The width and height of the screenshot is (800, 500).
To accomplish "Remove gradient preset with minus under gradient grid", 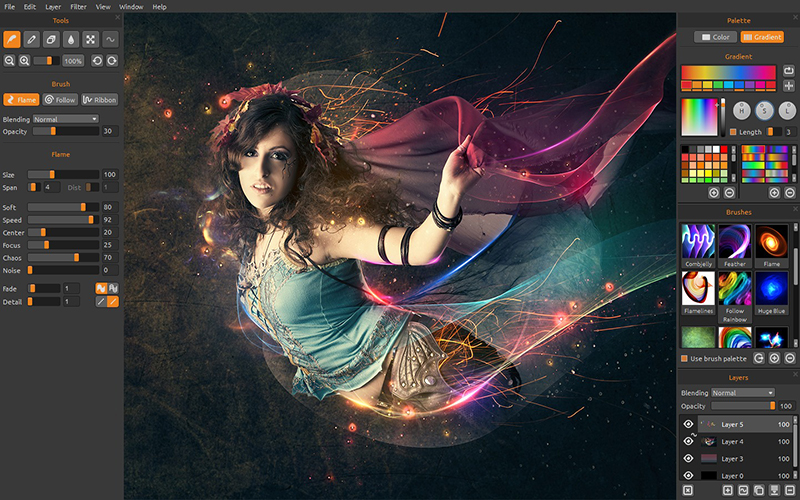I will click(790, 192).
